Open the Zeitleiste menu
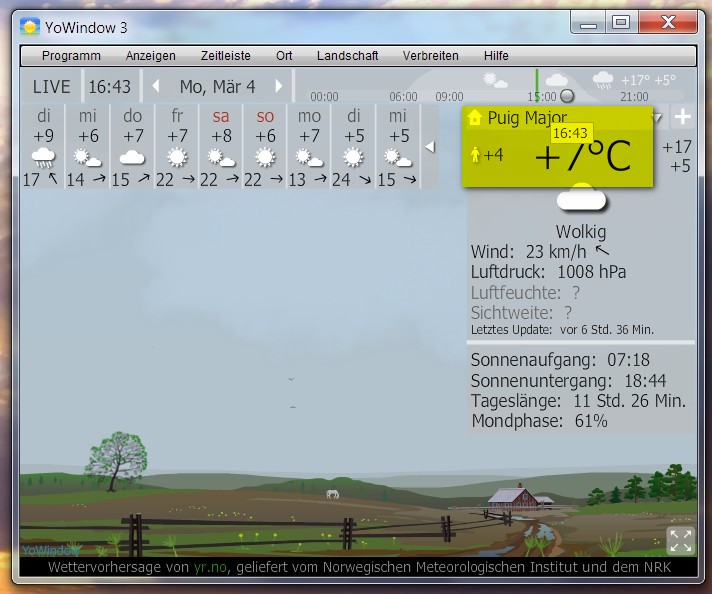This screenshot has height=594, width=712. click(x=225, y=56)
